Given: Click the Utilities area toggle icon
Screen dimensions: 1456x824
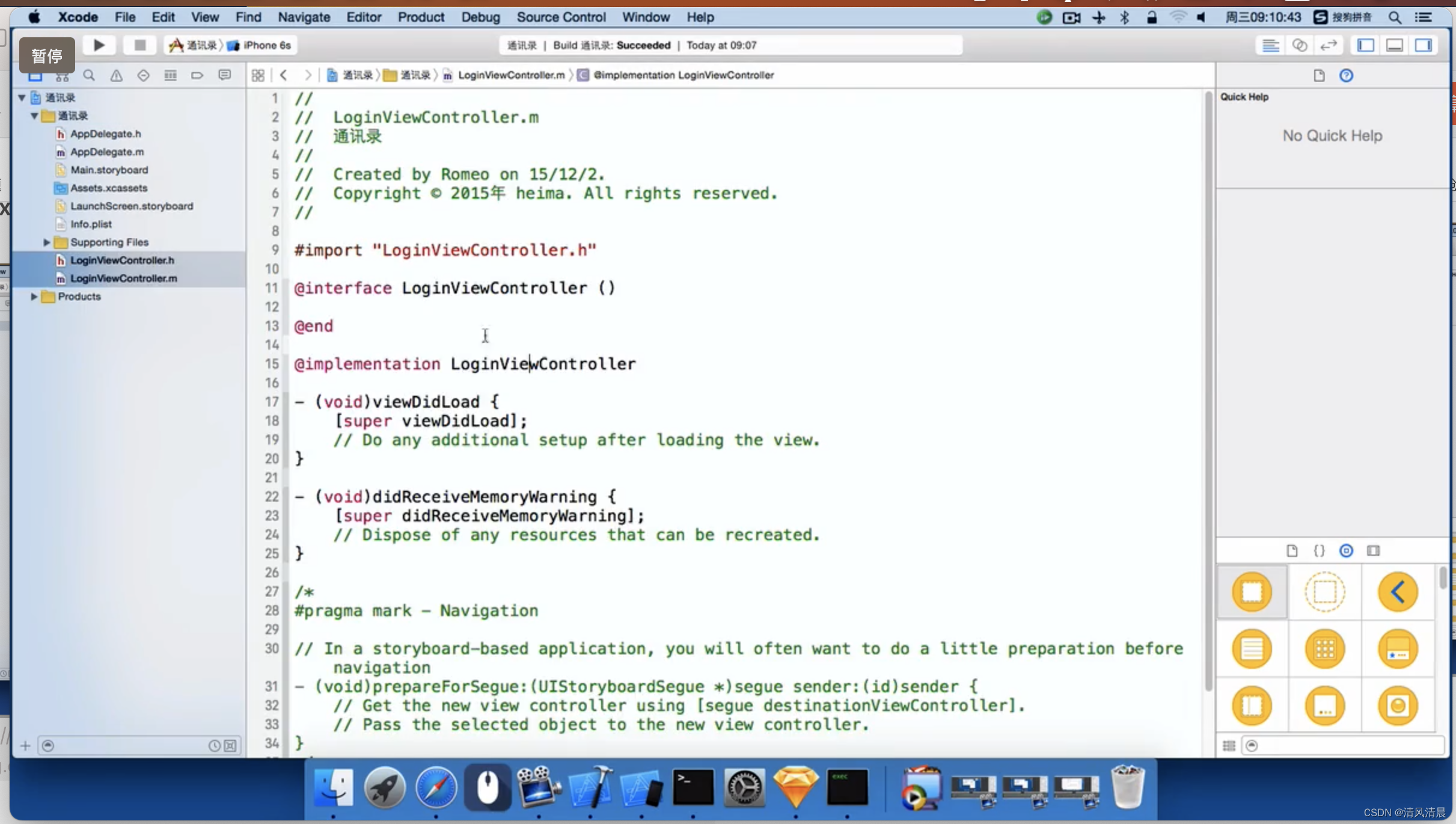Looking at the screenshot, I should tap(1425, 45).
